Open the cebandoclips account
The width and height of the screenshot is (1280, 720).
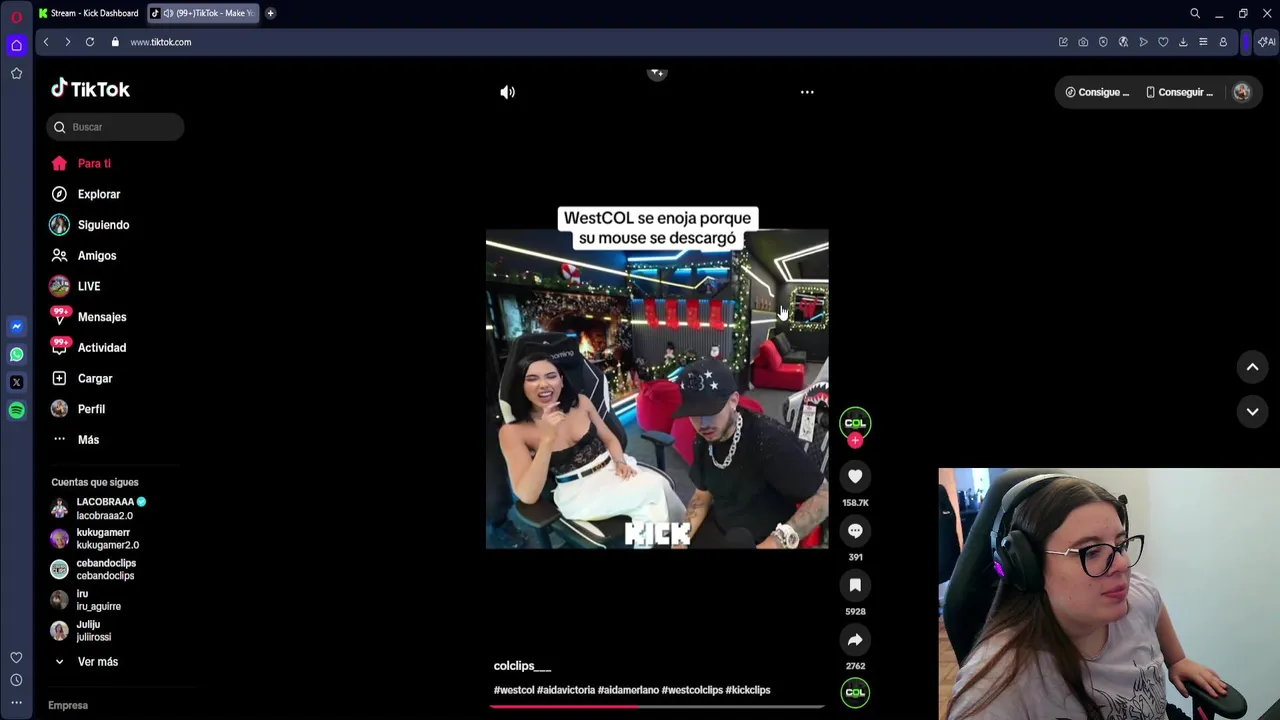(105, 569)
